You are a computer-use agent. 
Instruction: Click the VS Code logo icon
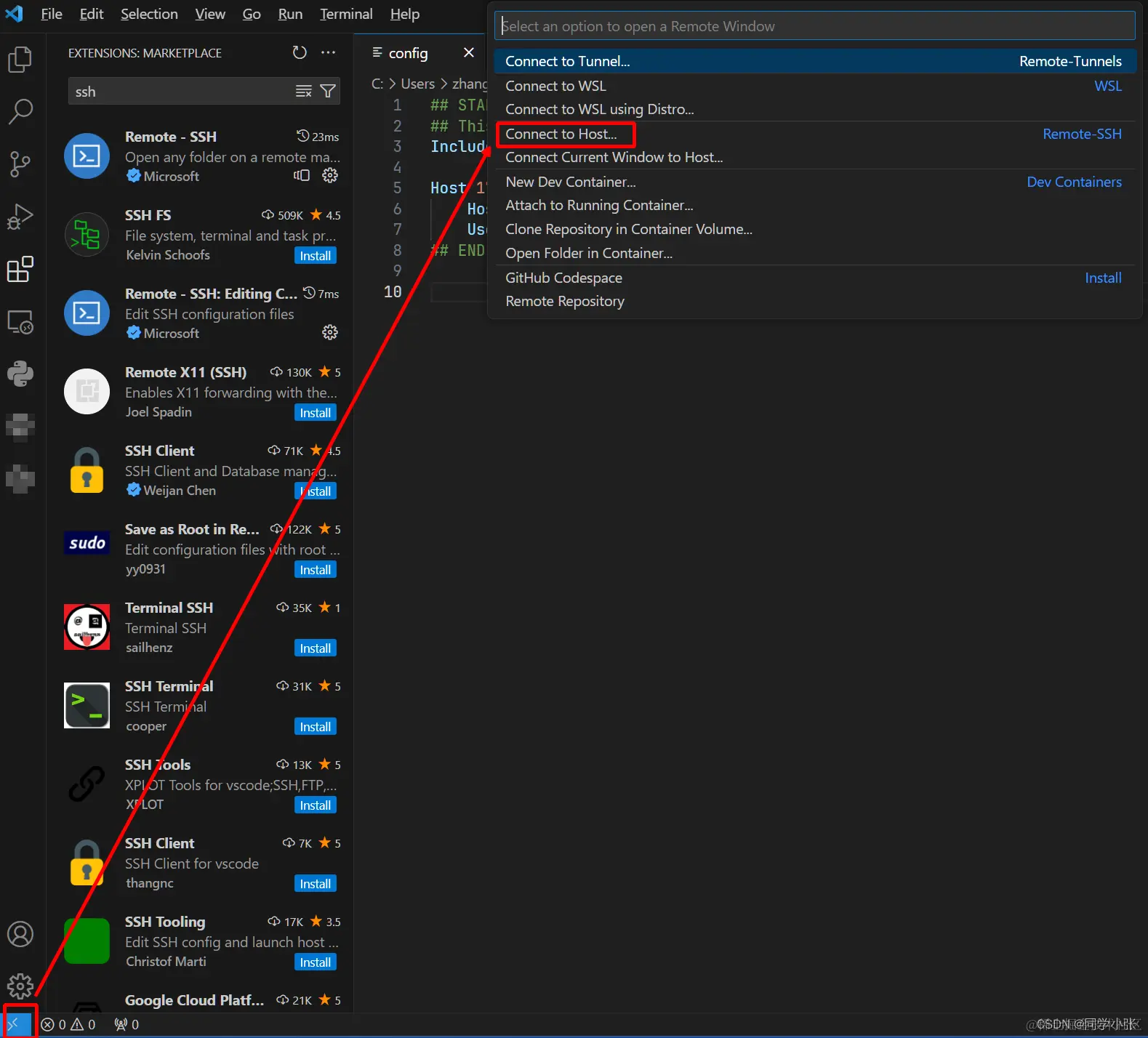pos(15,14)
